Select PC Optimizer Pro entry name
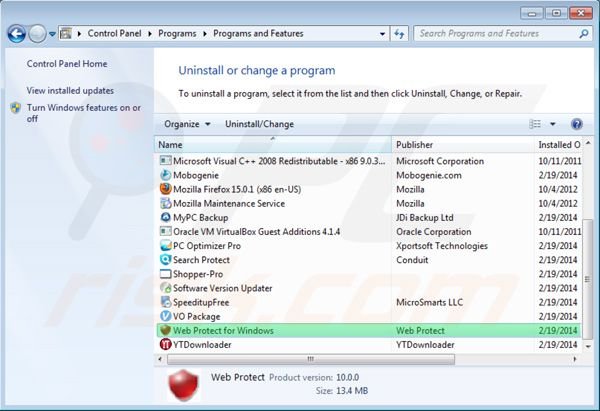600x411 pixels. click(207, 246)
